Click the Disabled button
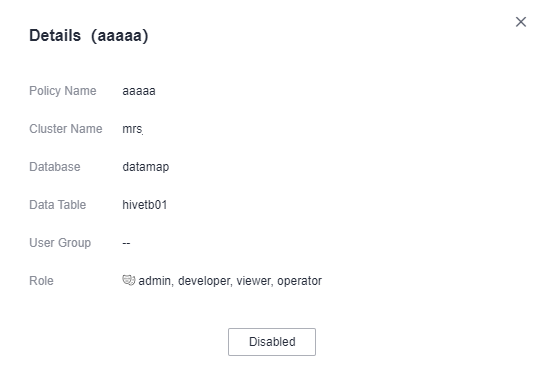The width and height of the screenshot is (538, 376). pos(272,342)
